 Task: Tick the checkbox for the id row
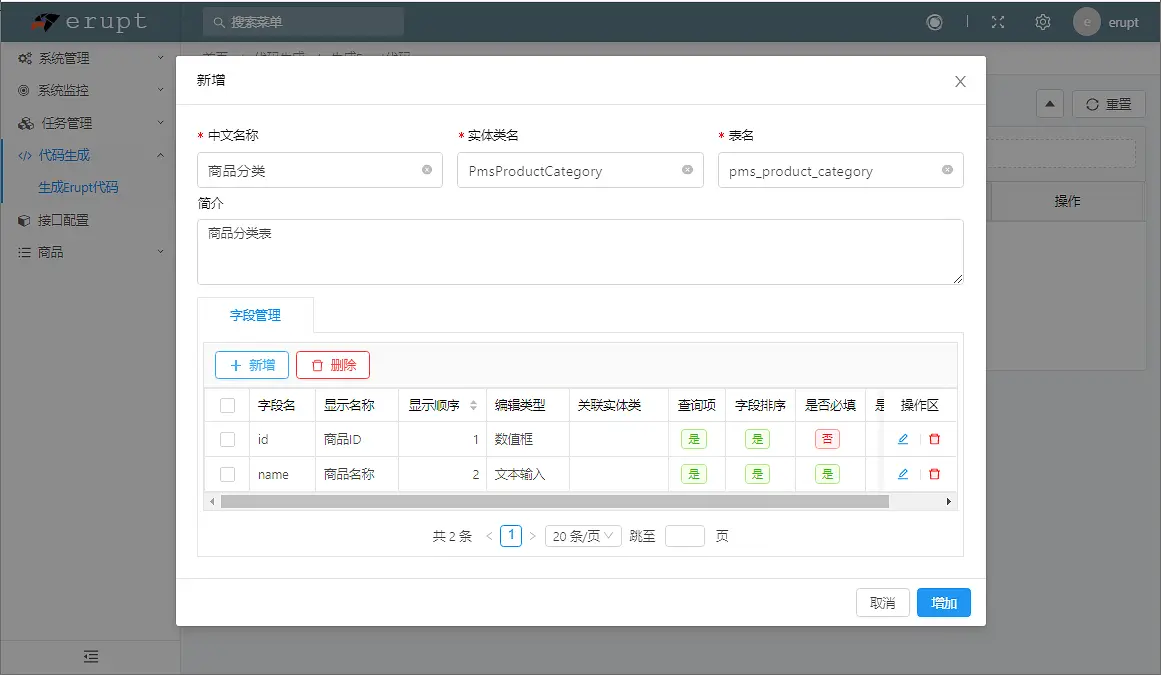coord(226,438)
